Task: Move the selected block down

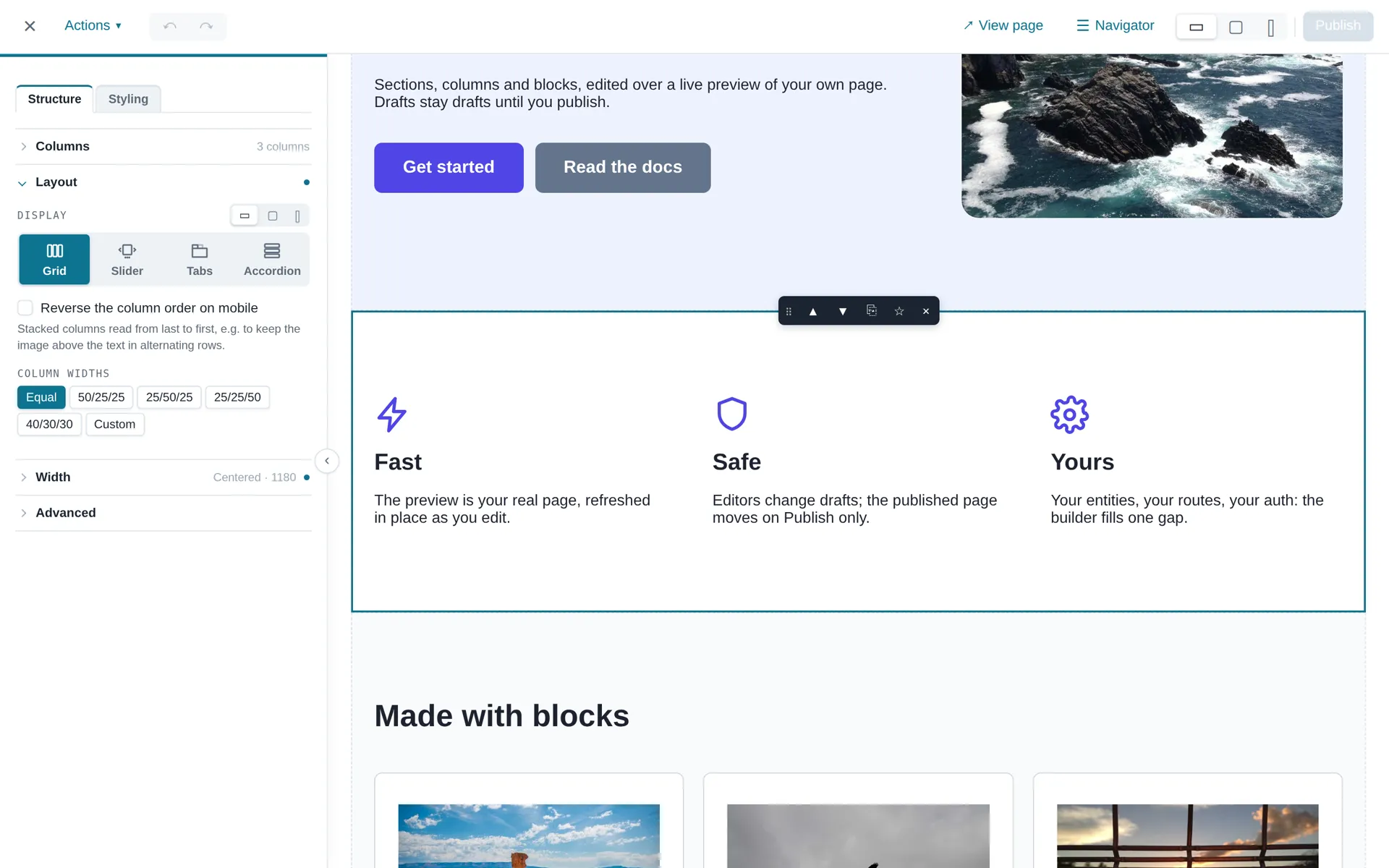Action: pyautogui.click(x=843, y=311)
